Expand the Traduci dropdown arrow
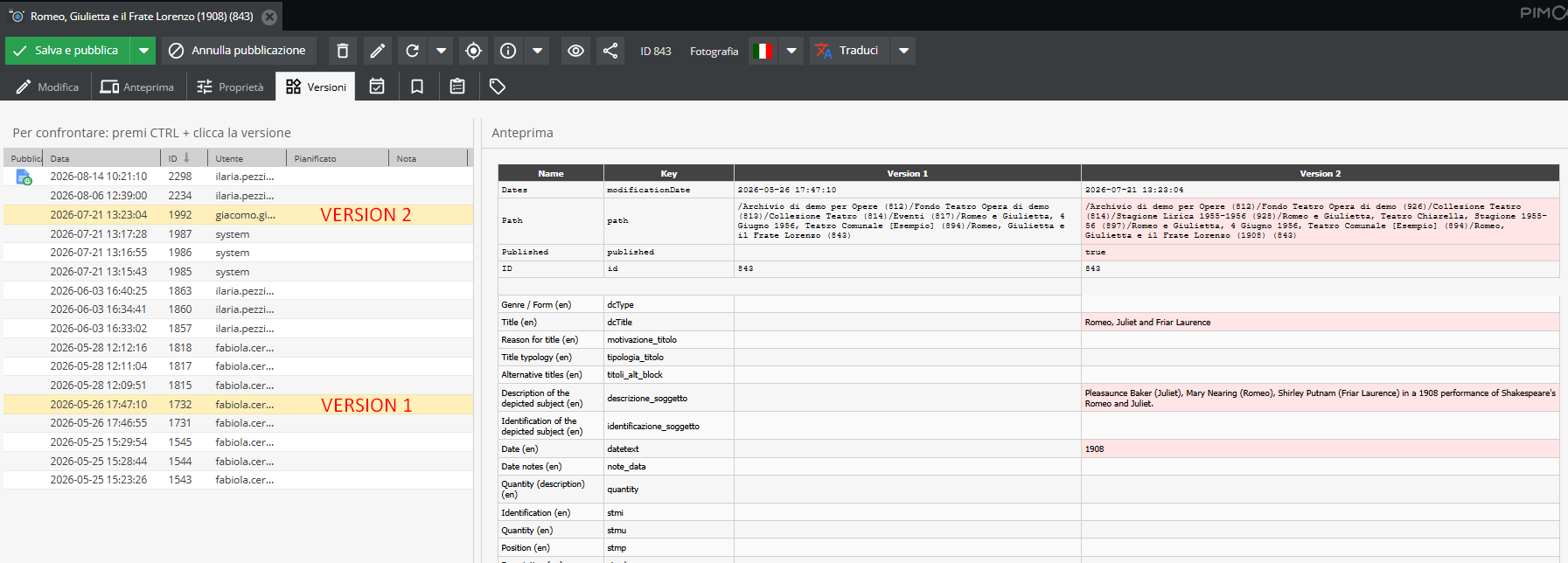 pyautogui.click(x=904, y=51)
